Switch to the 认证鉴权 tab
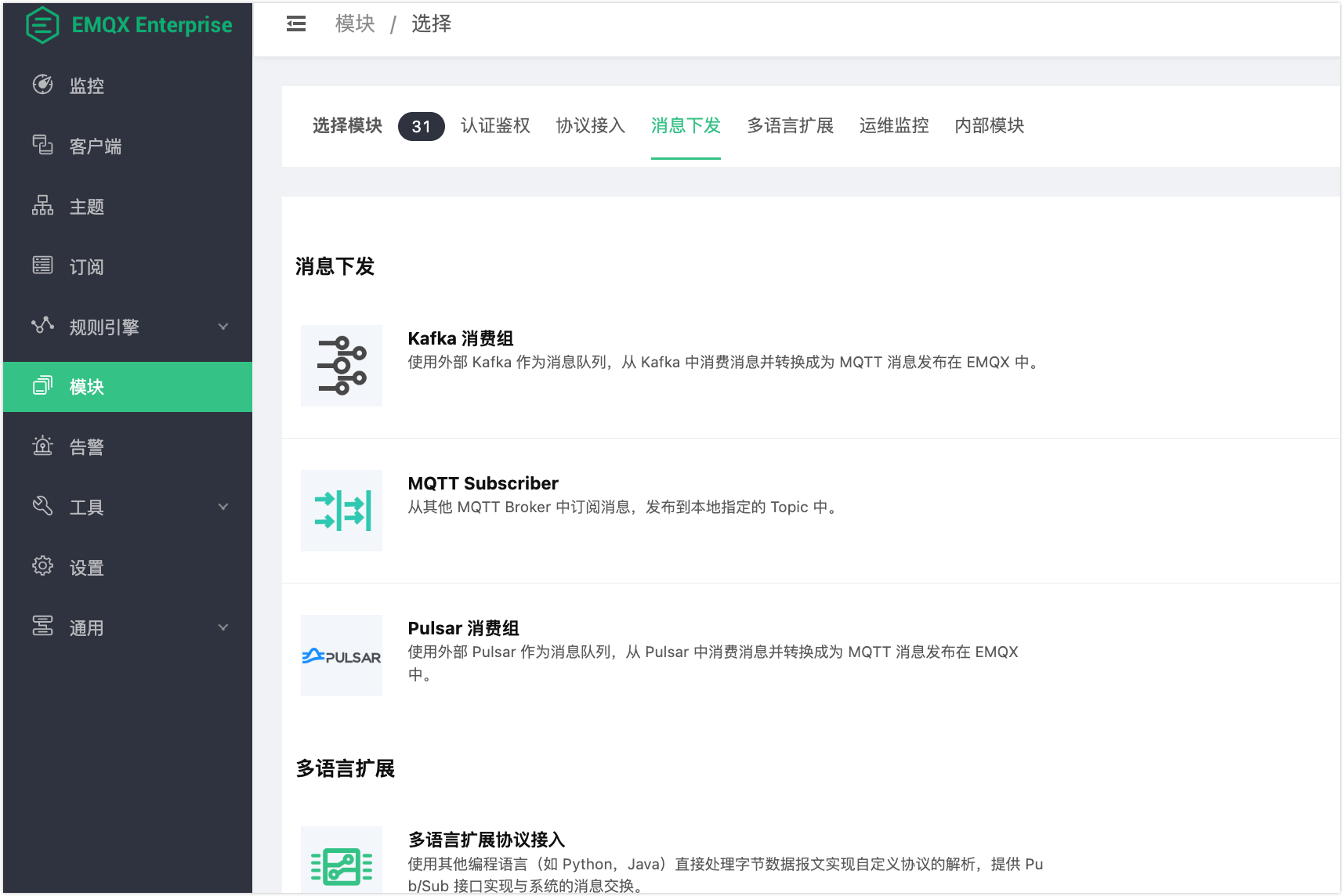The width and height of the screenshot is (1343, 896). pos(495,126)
